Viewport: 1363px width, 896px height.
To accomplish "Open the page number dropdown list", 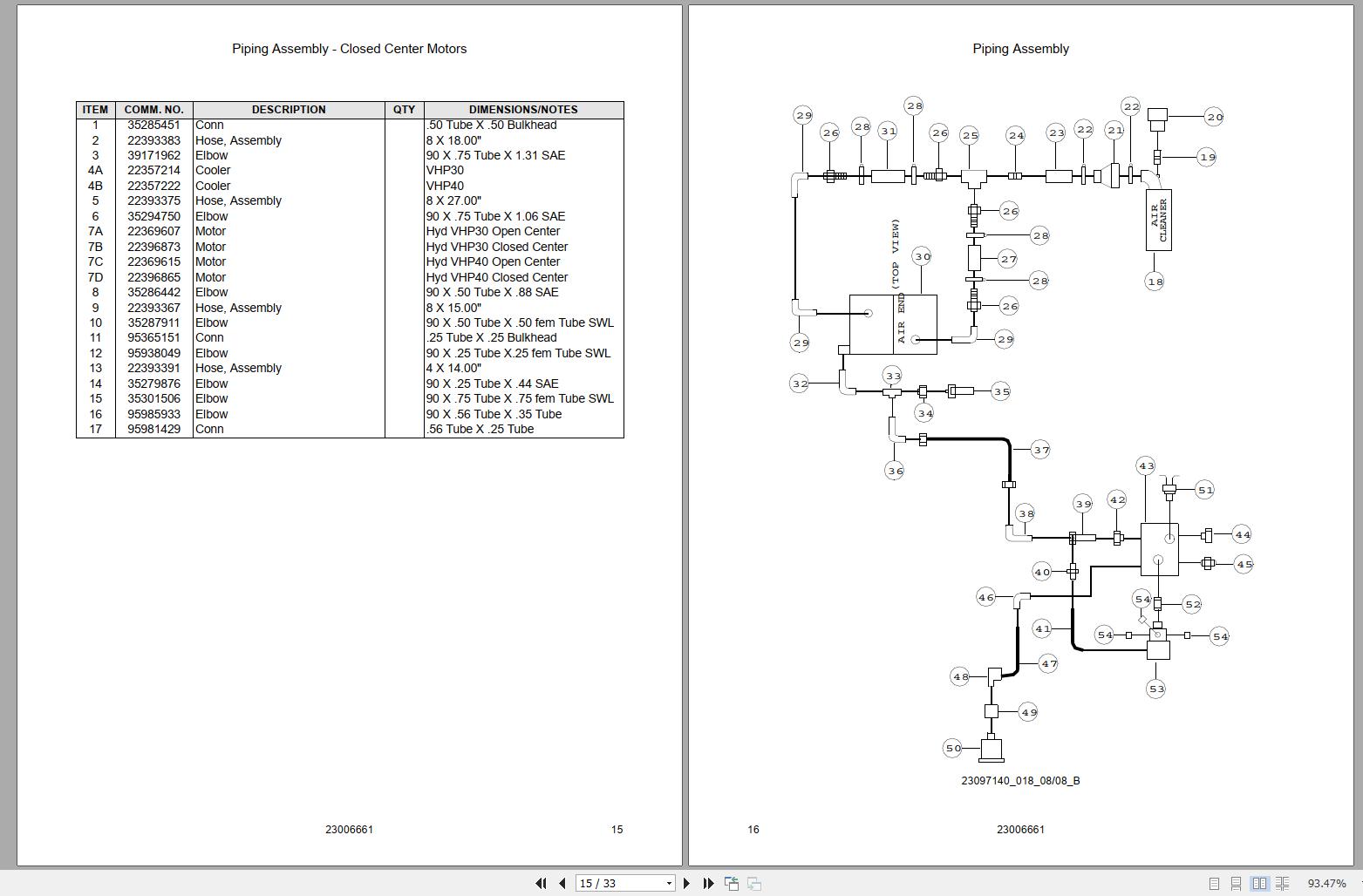I will tap(669, 883).
